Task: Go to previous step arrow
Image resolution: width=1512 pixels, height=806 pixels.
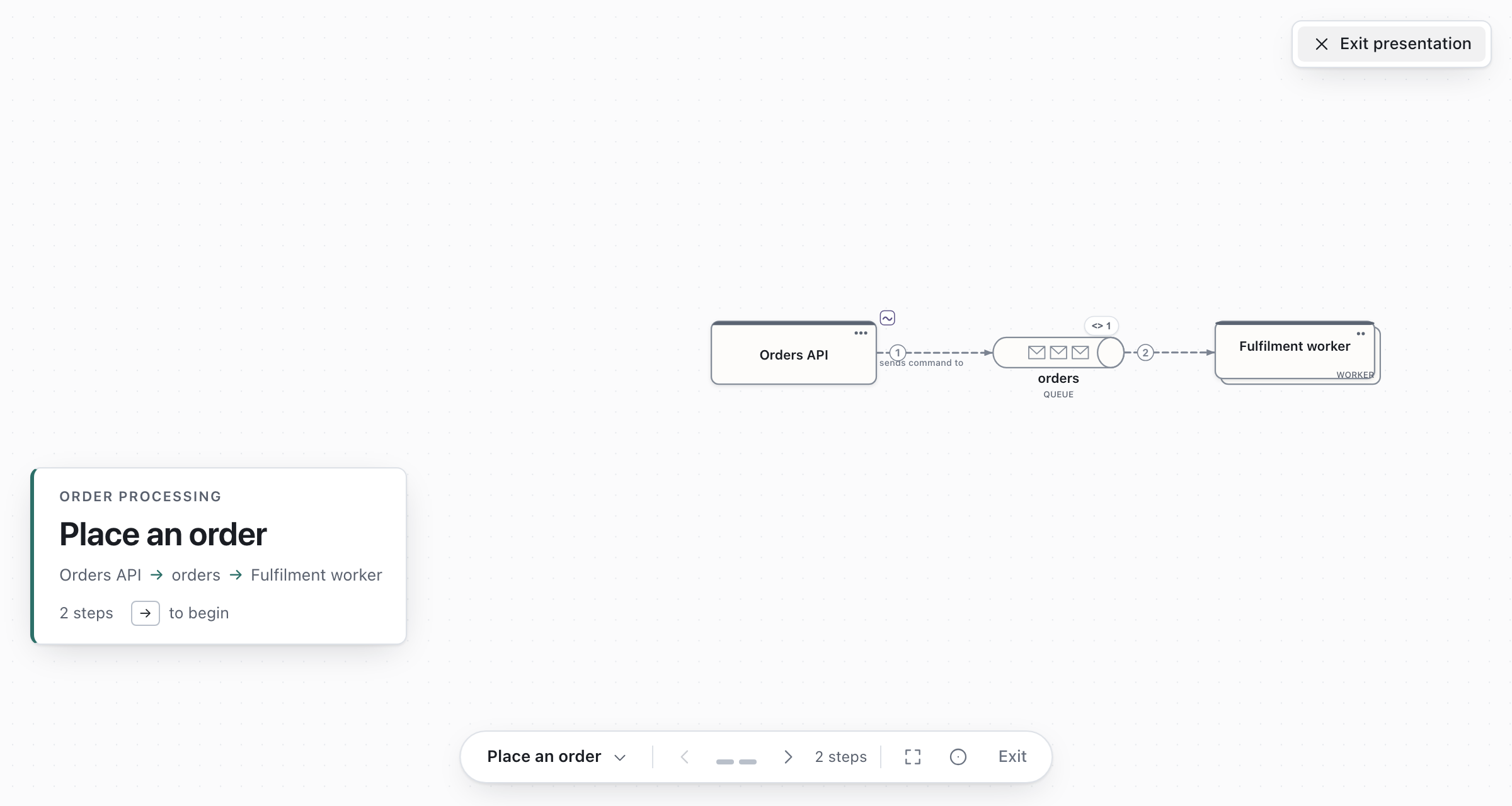Action: click(x=685, y=757)
